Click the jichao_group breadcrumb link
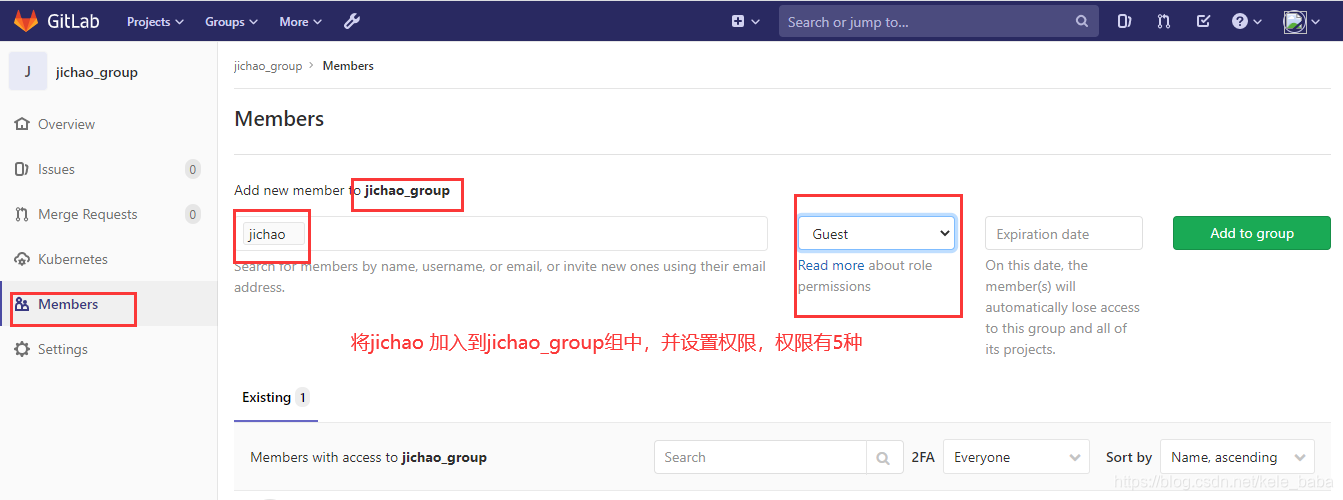The width and height of the screenshot is (1343, 500). pos(268,66)
